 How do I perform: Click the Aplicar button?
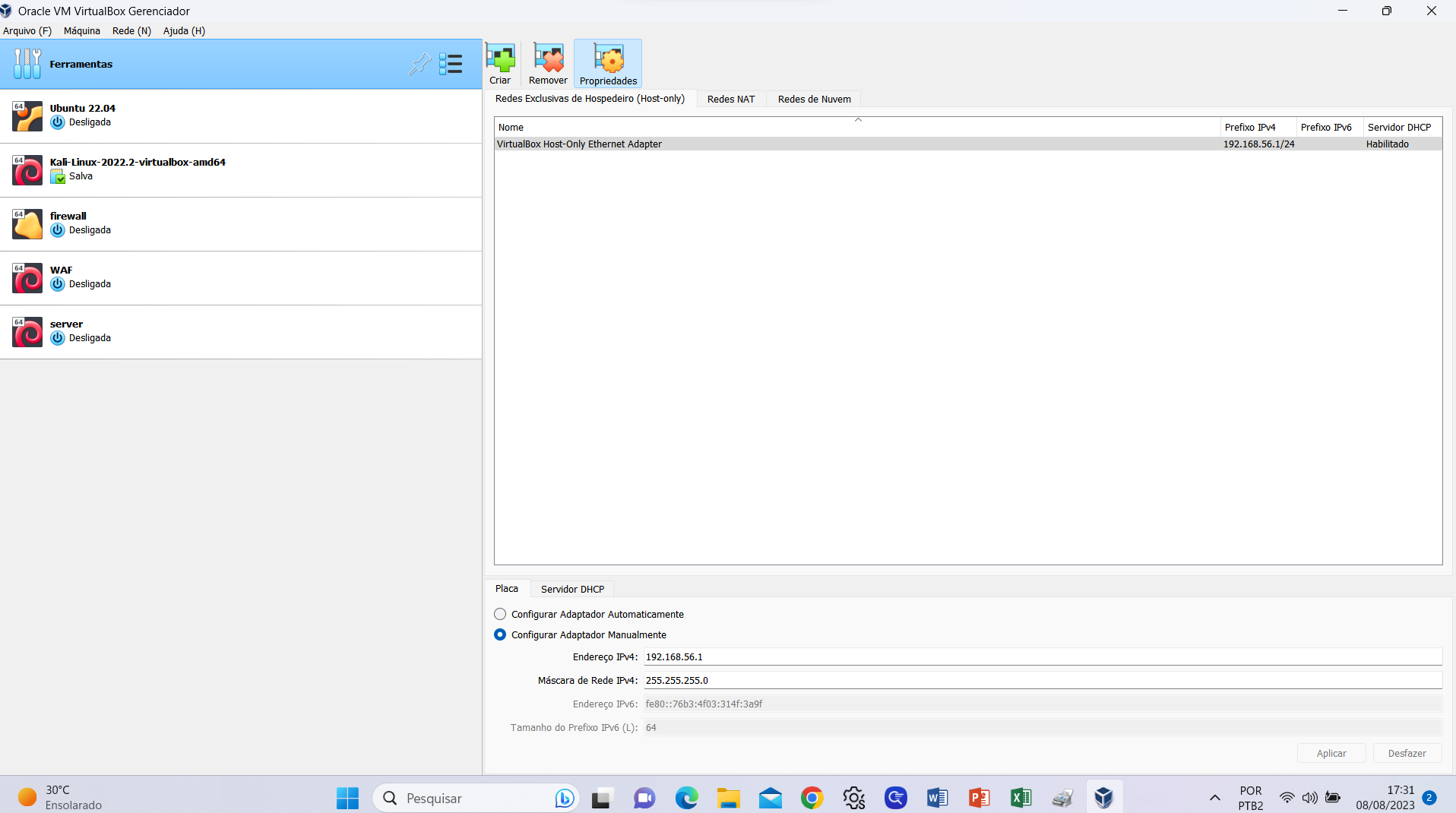[x=1331, y=753]
